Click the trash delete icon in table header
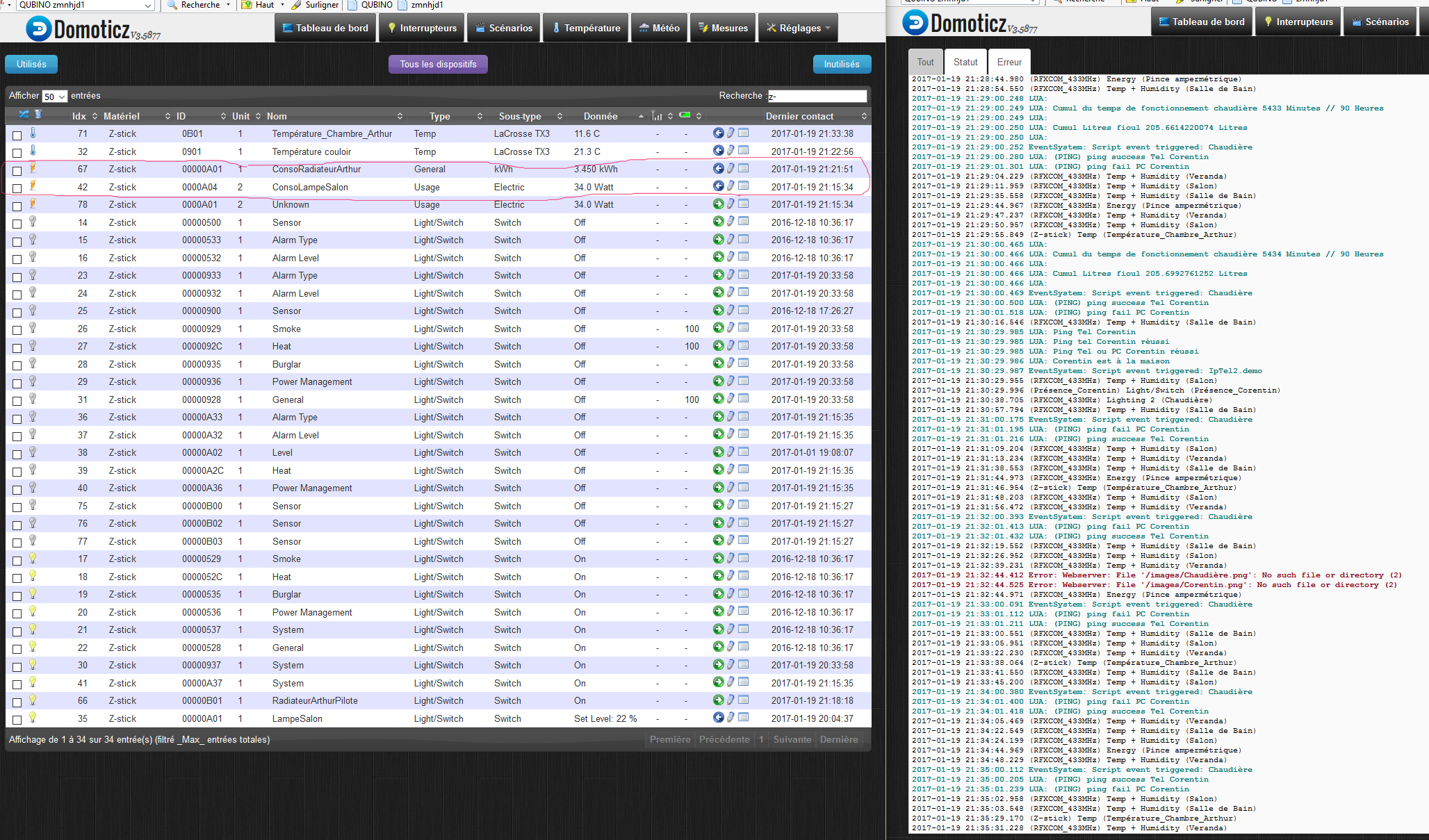The image size is (1429, 840). [x=38, y=114]
